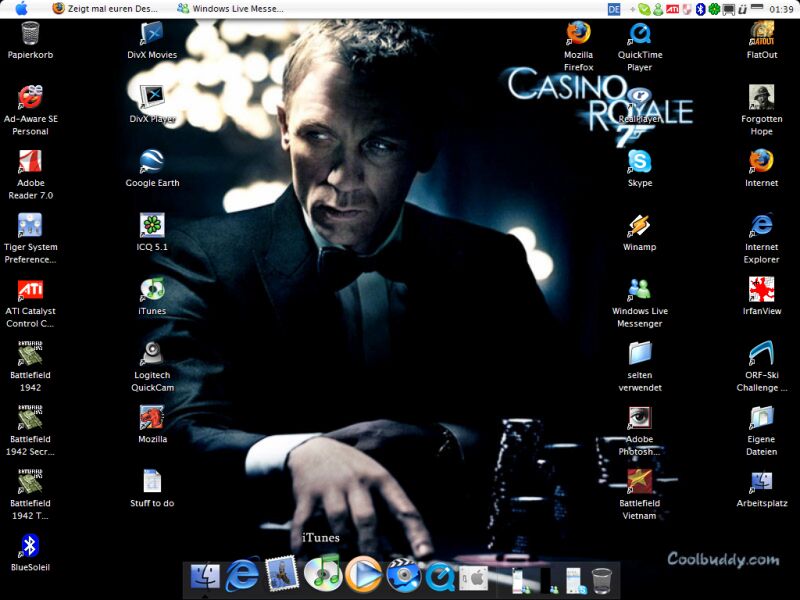Image resolution: width=800 pixels, height=600 pixels.
Task: Open the DE language indicator
Action: coord(614,9)
